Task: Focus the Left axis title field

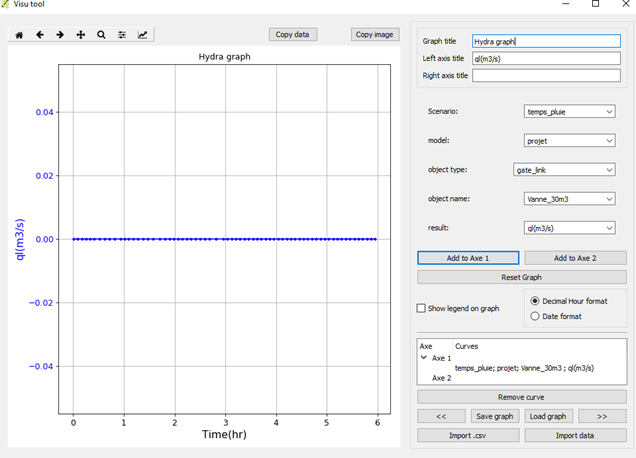Action: tap(546, 58)
